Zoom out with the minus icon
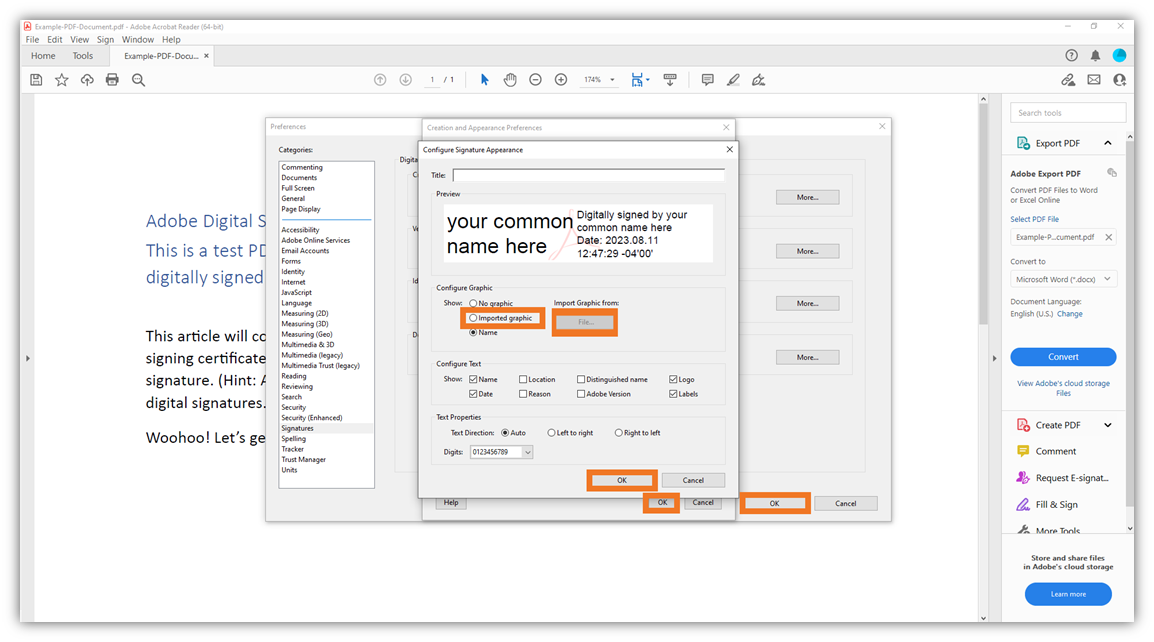 [x=536, y=80]
